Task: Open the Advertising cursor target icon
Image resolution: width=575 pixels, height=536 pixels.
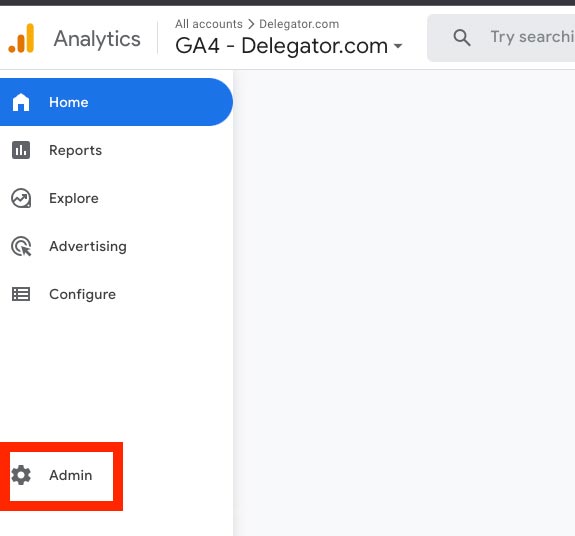Action: pos(21,246)
